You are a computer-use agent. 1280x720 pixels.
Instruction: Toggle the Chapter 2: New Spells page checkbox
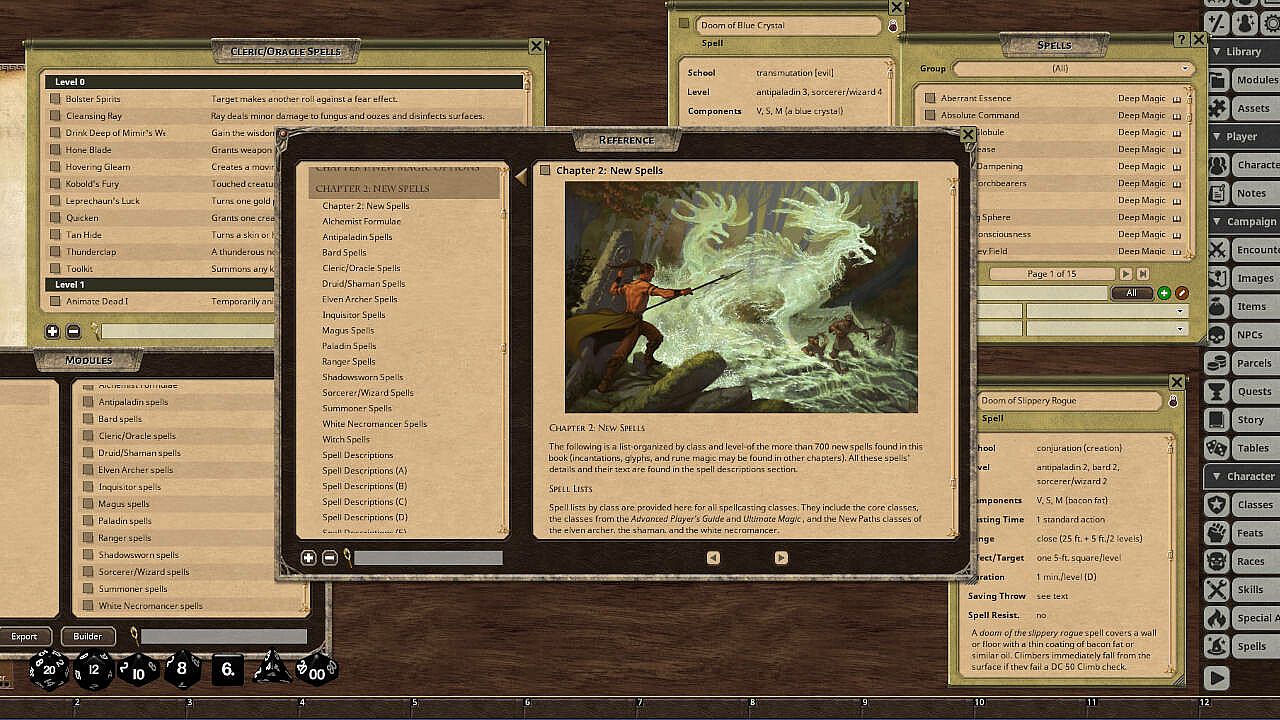(545, 170)
